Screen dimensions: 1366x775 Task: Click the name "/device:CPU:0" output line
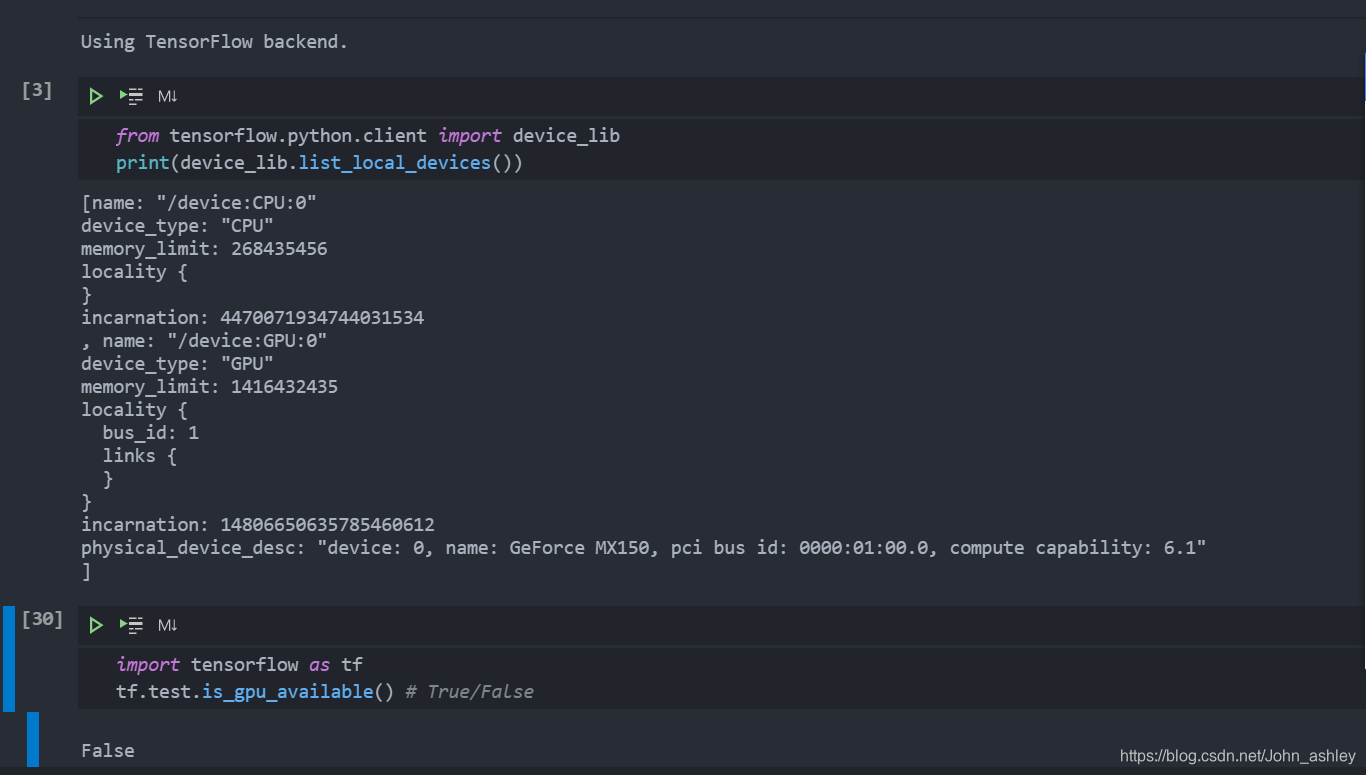click(x=199, y=202)
